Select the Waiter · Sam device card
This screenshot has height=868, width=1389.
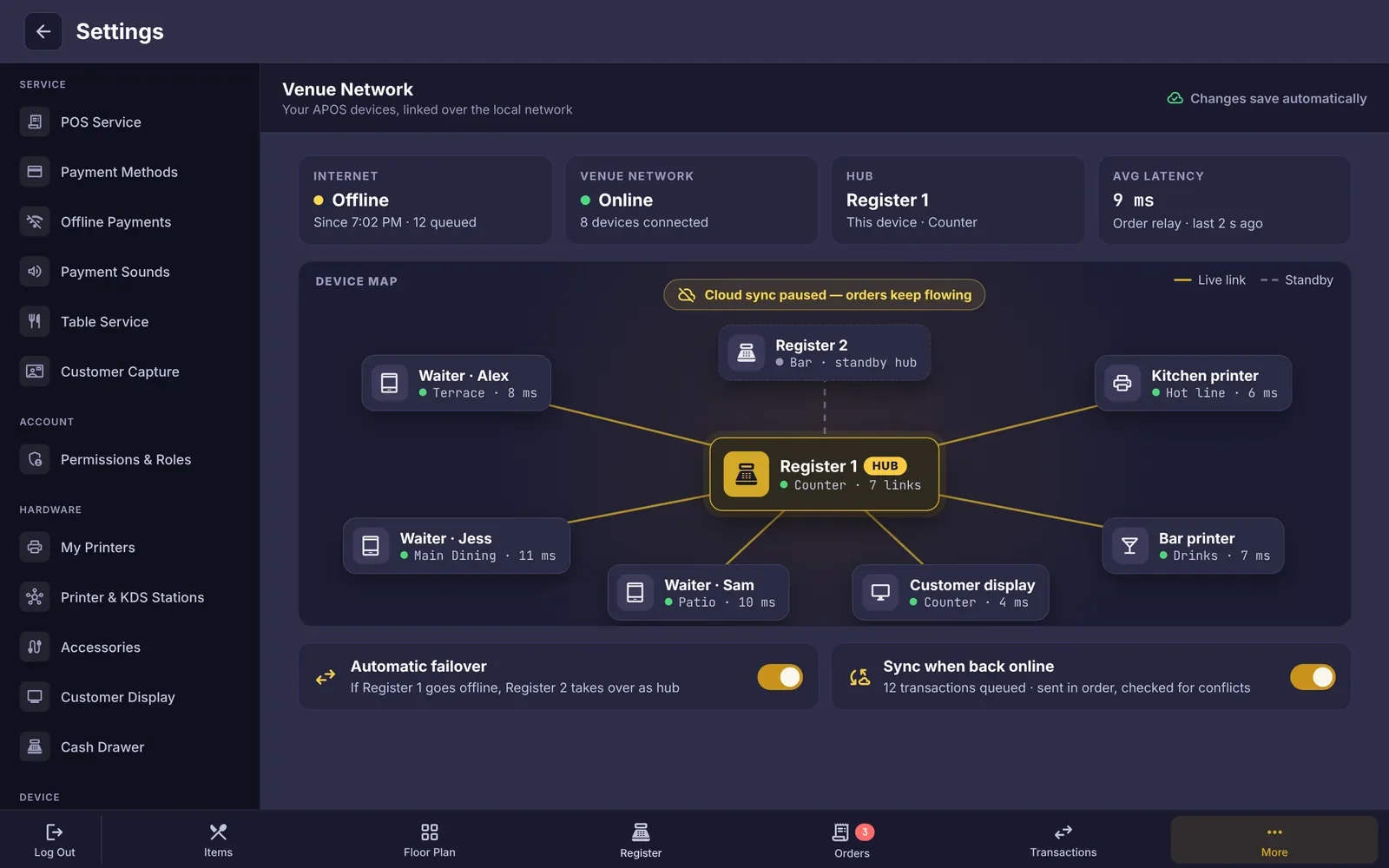click(x=699, y=593)
